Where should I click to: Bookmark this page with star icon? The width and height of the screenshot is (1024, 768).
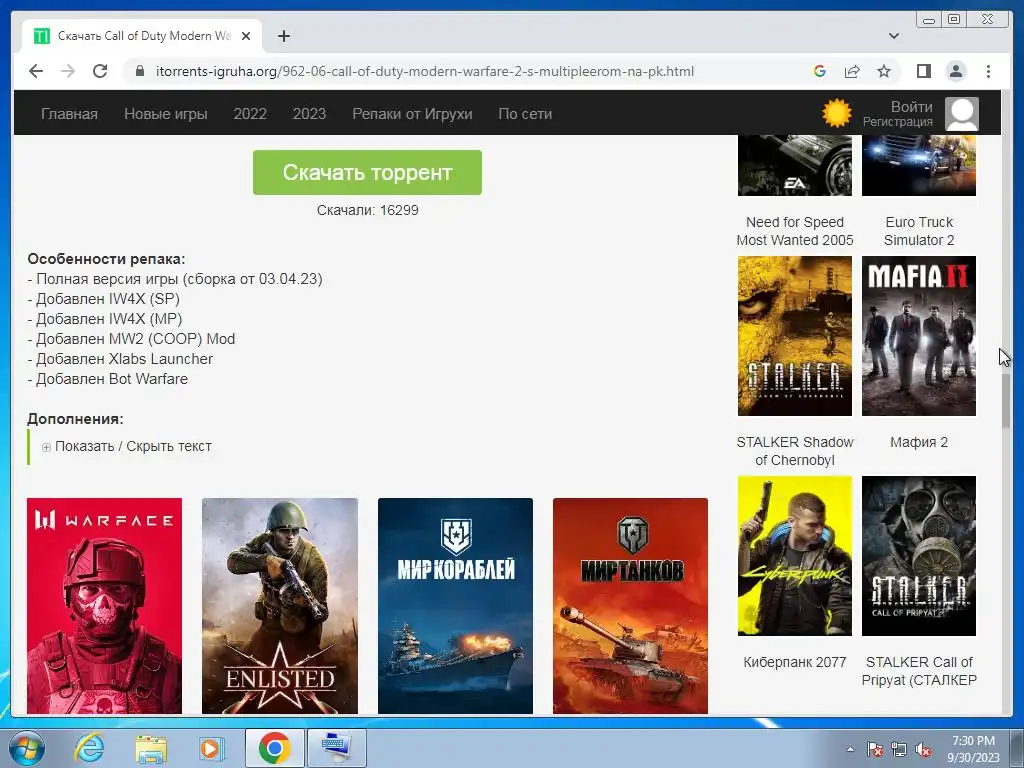point(884,71)
